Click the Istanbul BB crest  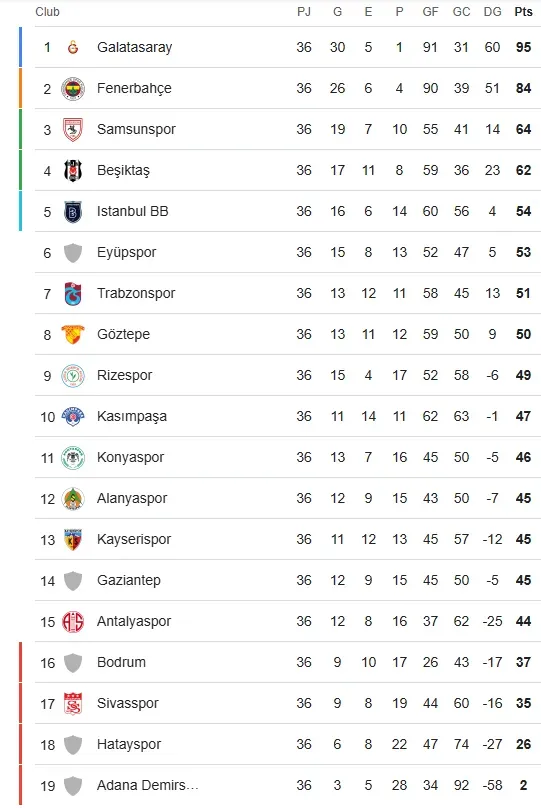[x=73, y=212]
